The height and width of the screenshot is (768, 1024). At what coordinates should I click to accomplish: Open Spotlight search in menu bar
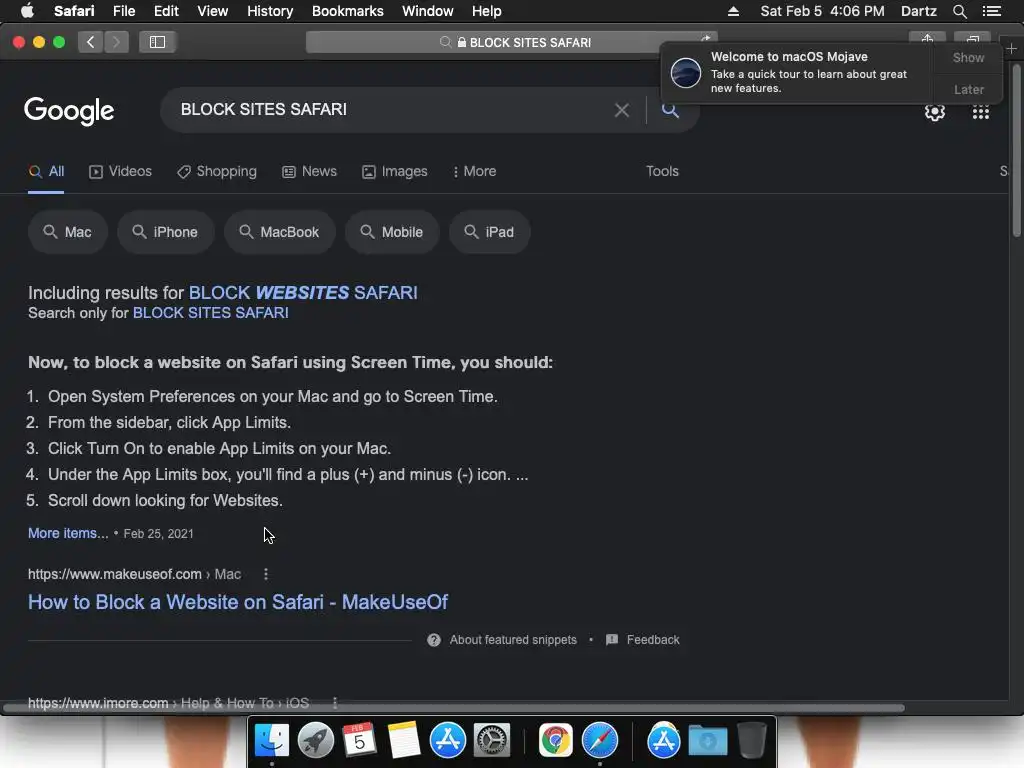[x=959, y=11]
